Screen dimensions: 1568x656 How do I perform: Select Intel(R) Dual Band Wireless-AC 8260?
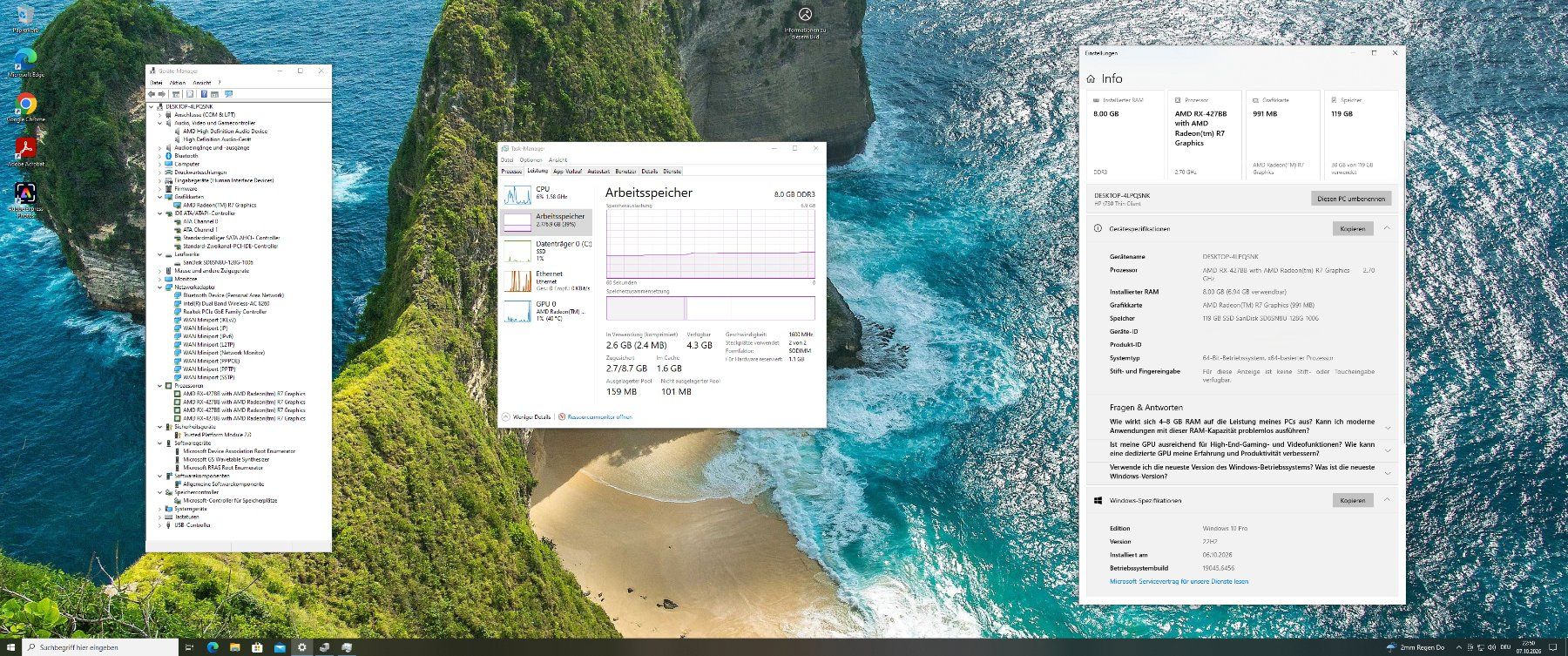click(226, 303)
